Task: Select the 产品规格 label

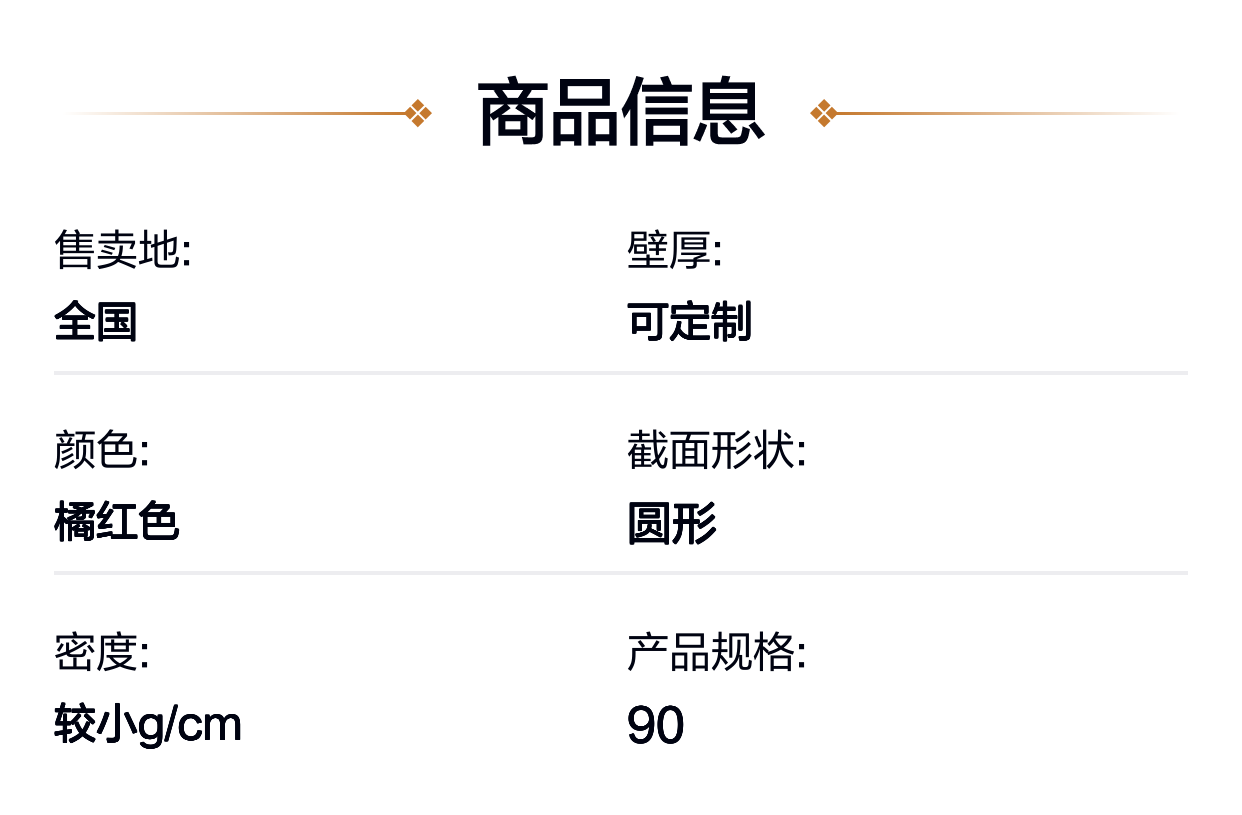Action: coord(716,652)
